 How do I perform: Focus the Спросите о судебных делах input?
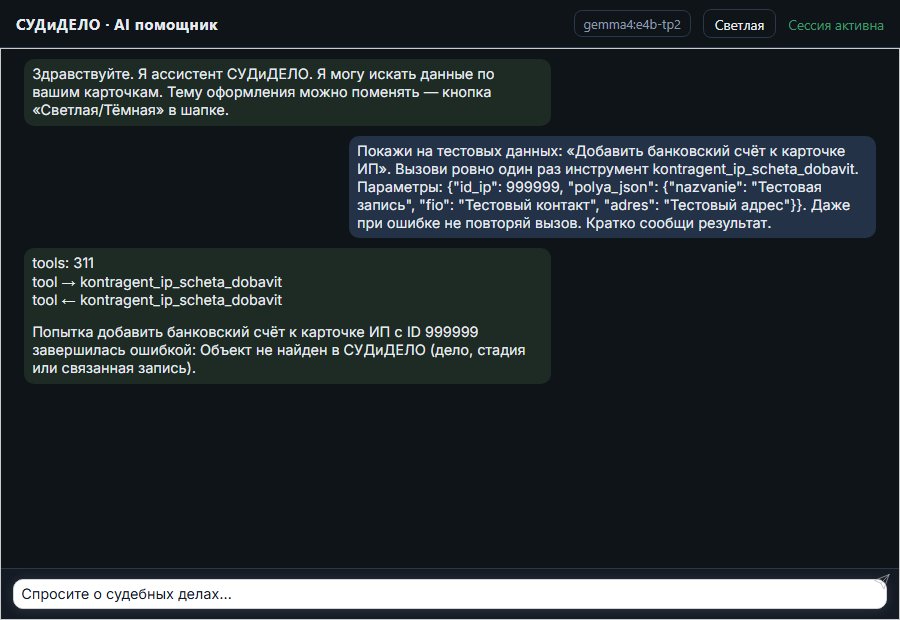pyautogui.click(x=449, y=594)
